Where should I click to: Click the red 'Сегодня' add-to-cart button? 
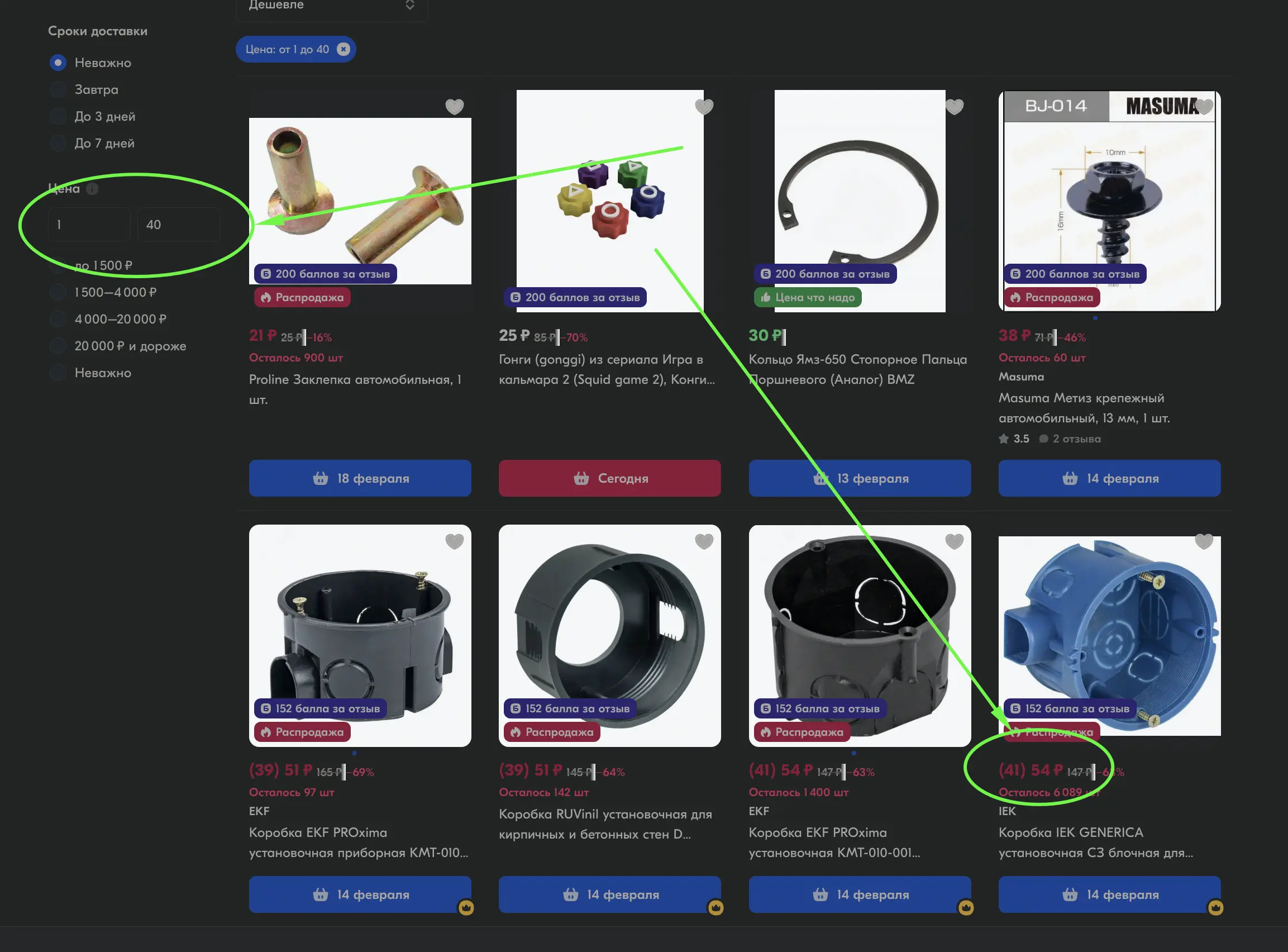click(x=609, y=478)
